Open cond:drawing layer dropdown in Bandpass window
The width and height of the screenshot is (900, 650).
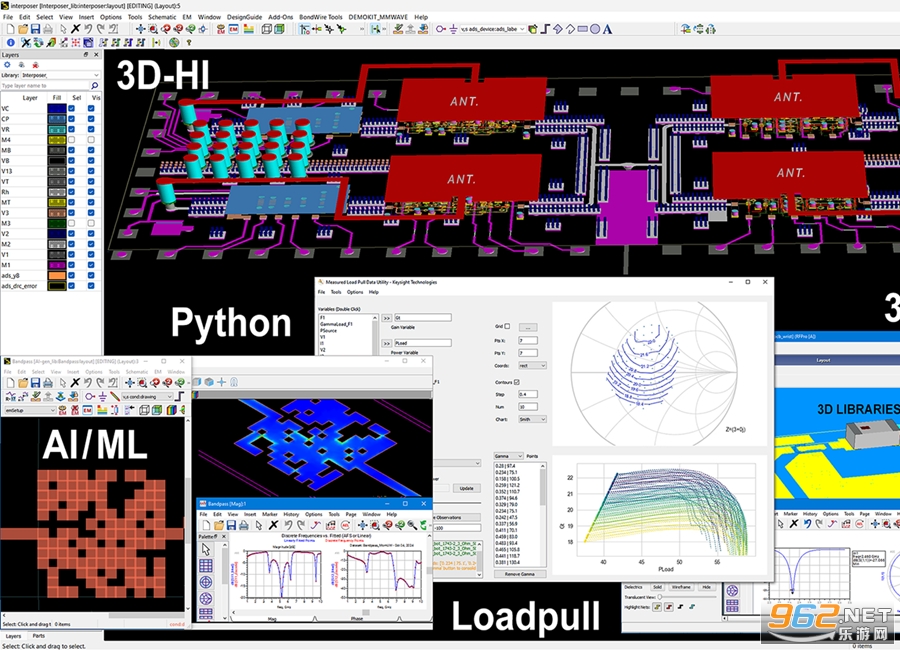coord(147,397)
